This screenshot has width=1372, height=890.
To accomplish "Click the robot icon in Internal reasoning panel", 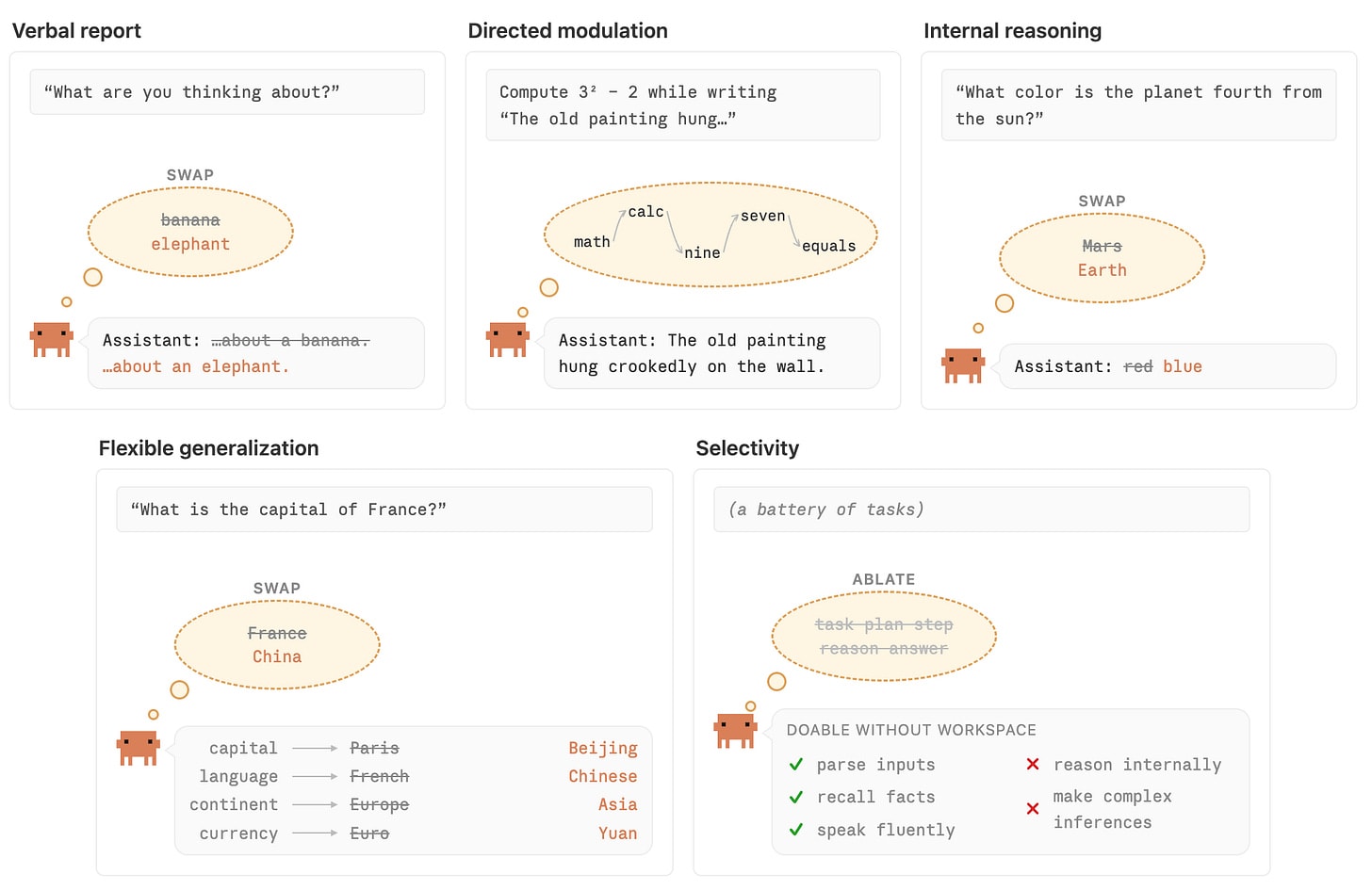I will pyautogui.click(x=964, y=365).
